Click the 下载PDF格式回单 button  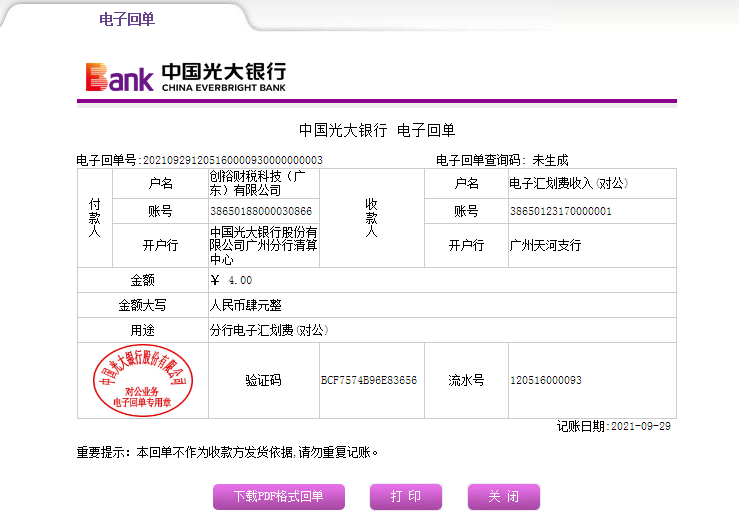pos(278,497)
